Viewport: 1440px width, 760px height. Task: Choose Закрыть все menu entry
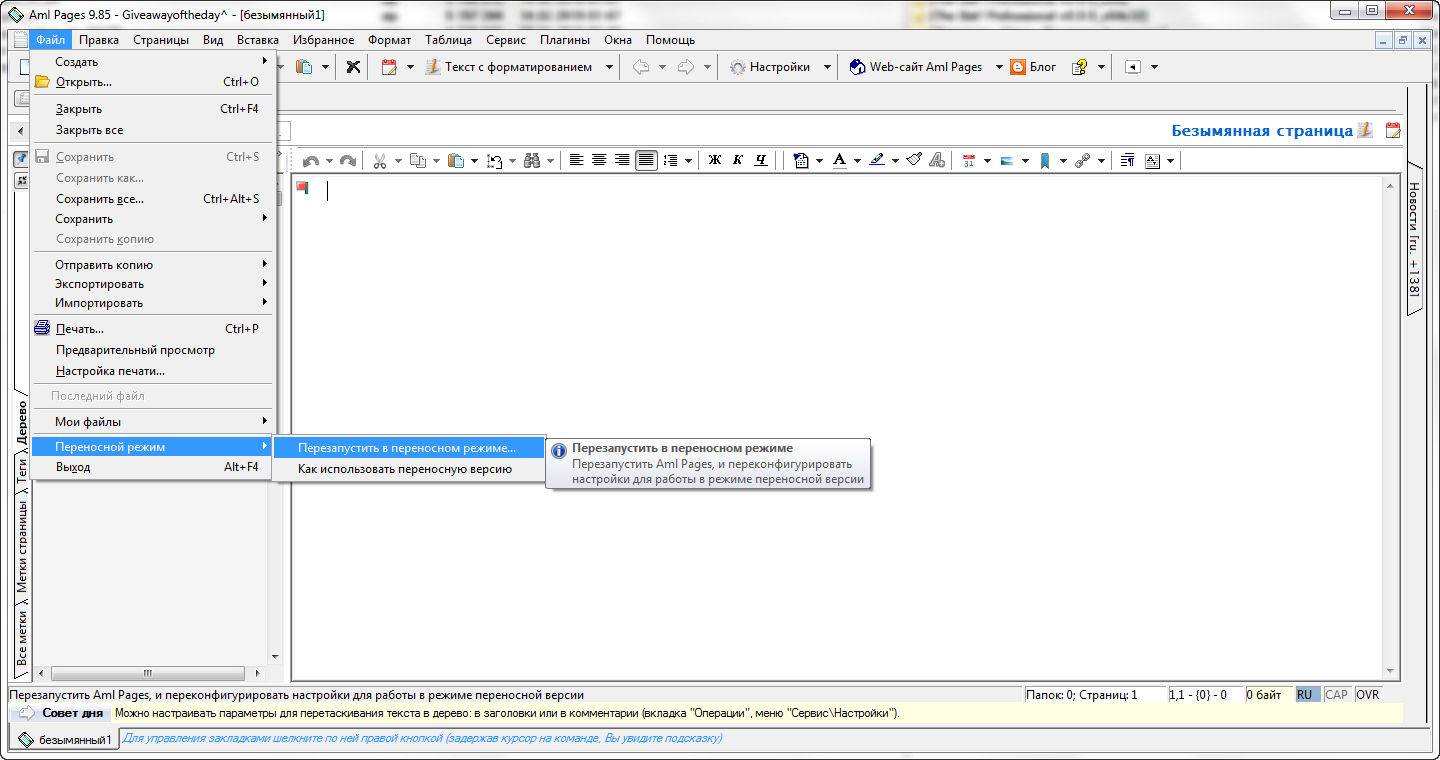tap(152, 130)
